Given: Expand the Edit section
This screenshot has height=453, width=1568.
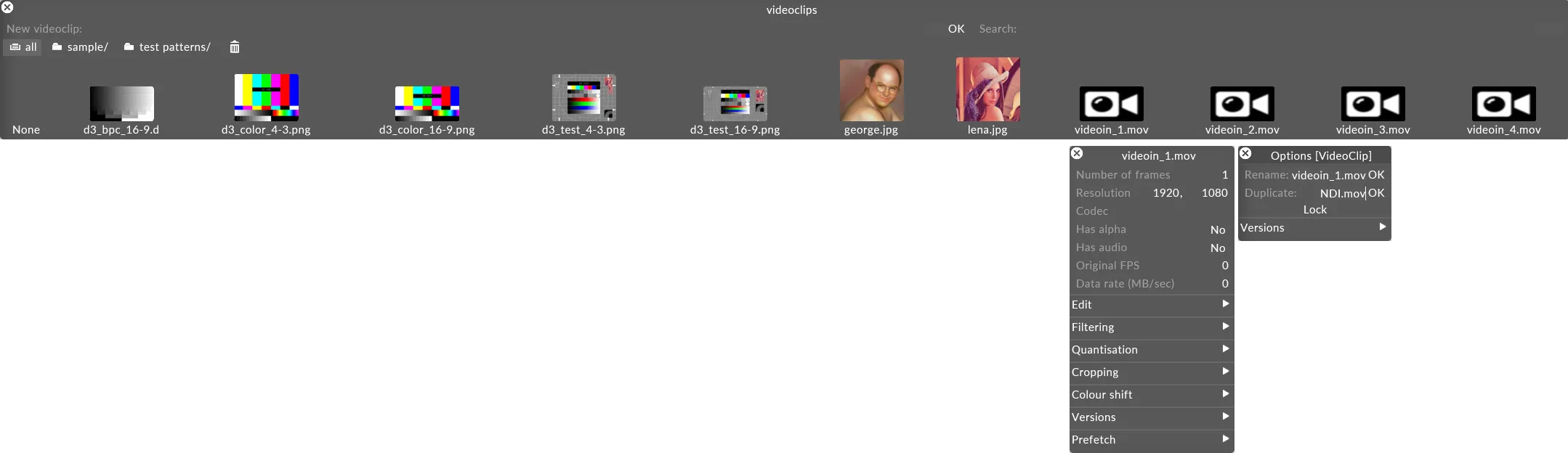Looking at the screenshot, I should pyautogui.click(x=1152, y=305).
